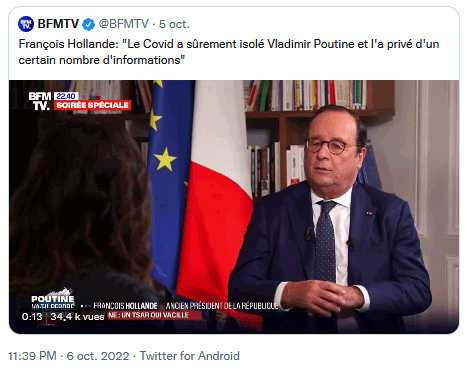467x370 pixels.
Task: Click the 5 oct. tweet date
Action: pos(174,24)
